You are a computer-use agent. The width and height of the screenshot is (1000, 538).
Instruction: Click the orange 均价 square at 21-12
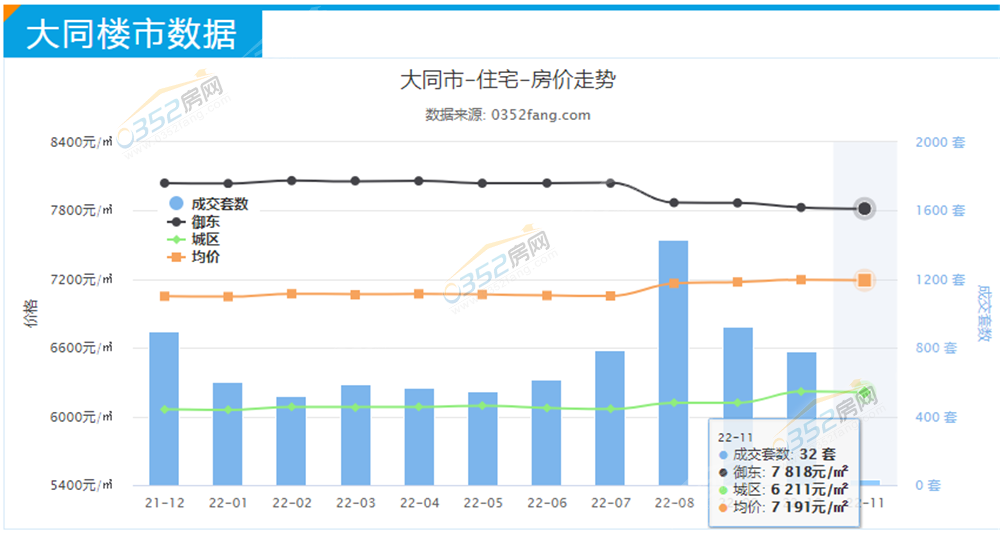(x=164, y=296)
